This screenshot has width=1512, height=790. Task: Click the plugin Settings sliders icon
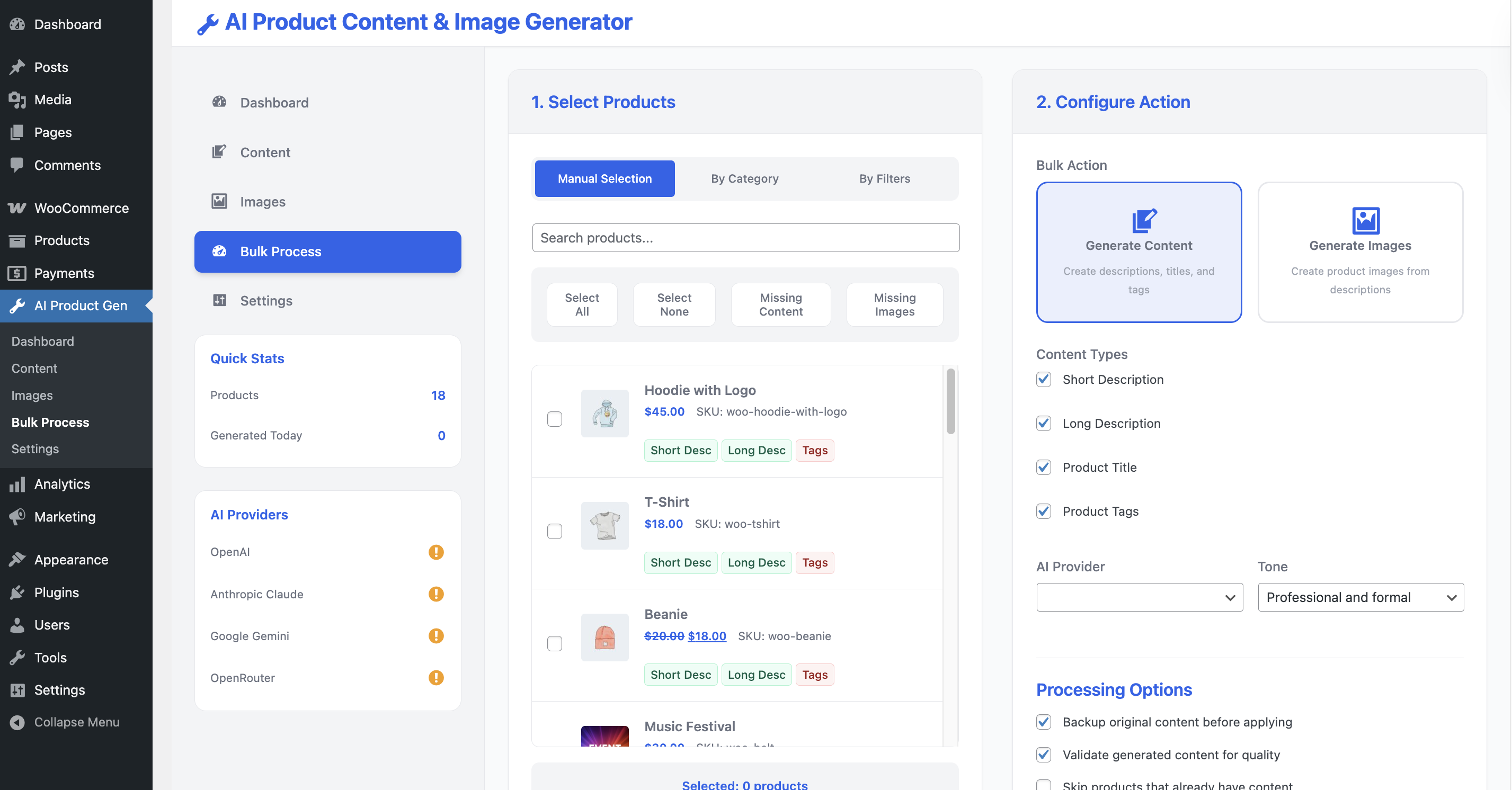[x=219, y=300]
